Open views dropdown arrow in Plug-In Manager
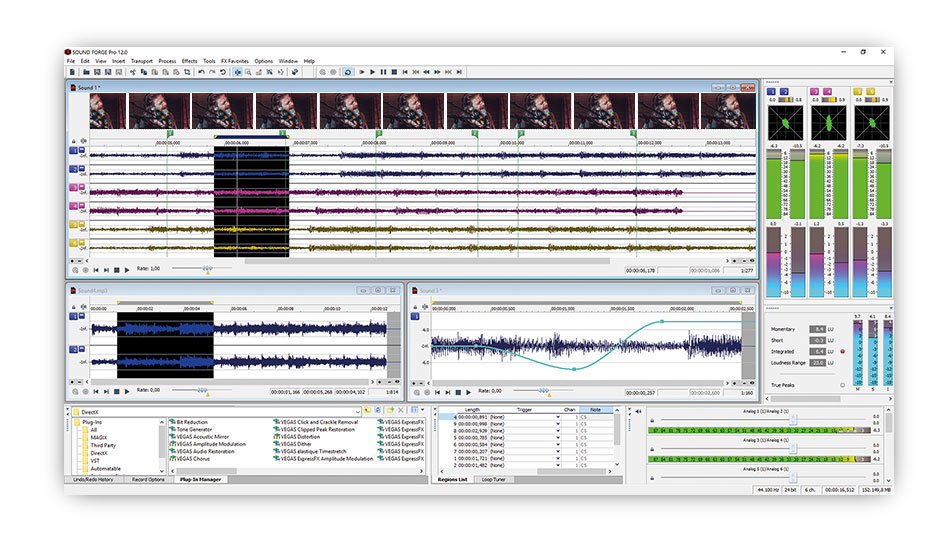945x540 pixels. [x=422, y=410]
